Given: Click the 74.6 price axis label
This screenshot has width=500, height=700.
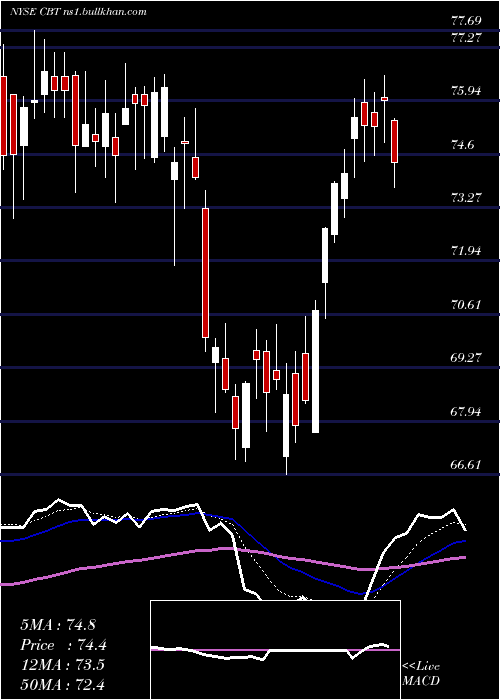Looking at the screenshot, I should point(462,145).
